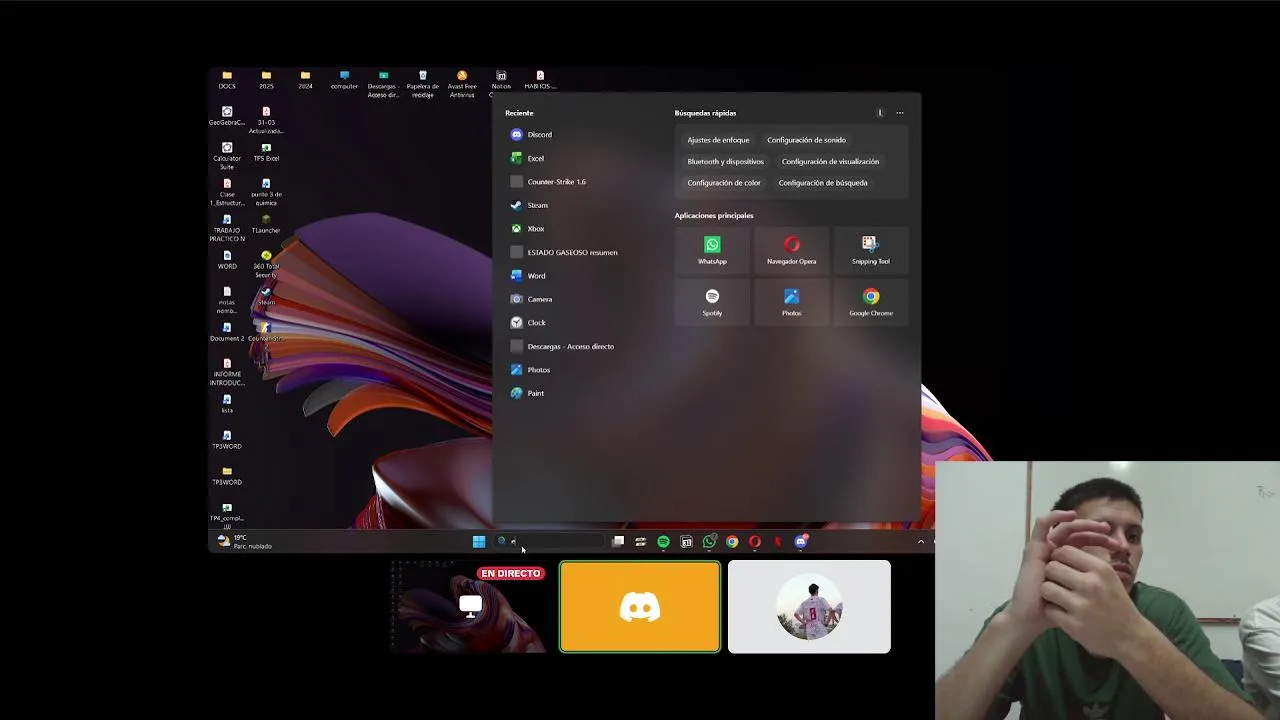This screenshot has height=720, width=1280.
Task: Open Configuración de color quick search
Action: pyautogui.click(x=724, y=183)
